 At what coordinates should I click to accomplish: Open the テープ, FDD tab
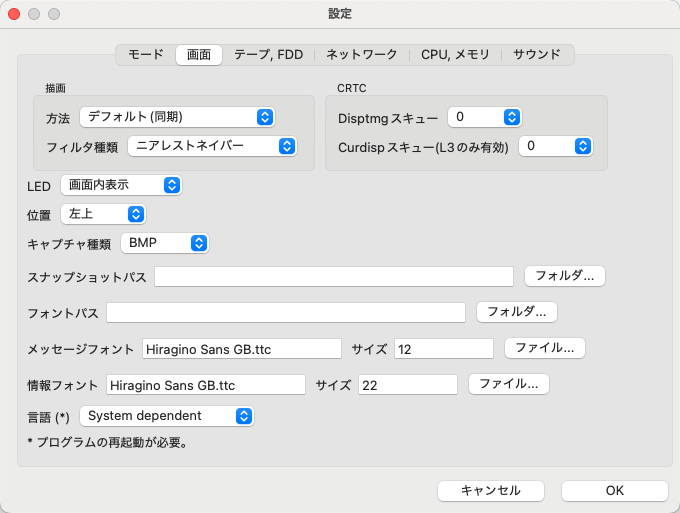pyautogui.click(x=267, y=55)
